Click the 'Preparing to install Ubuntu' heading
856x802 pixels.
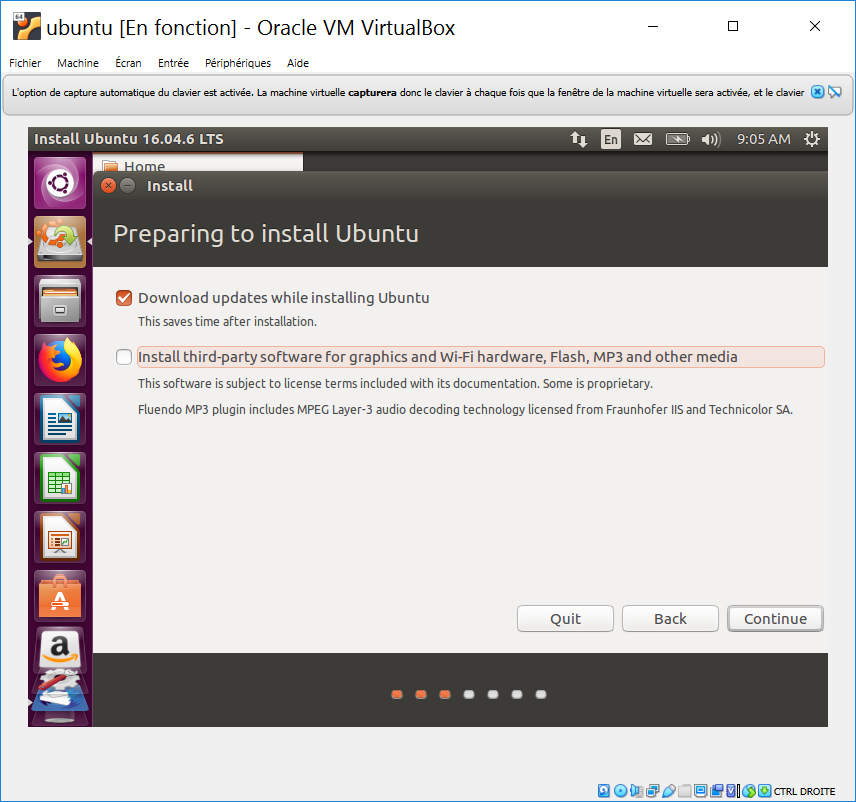click(x=266, y=234)
